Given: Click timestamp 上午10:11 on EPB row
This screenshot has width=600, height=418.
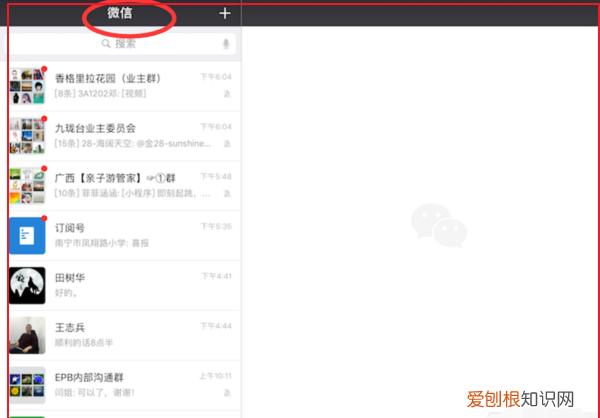Looking at the screenshot, I should pos(215,376).
